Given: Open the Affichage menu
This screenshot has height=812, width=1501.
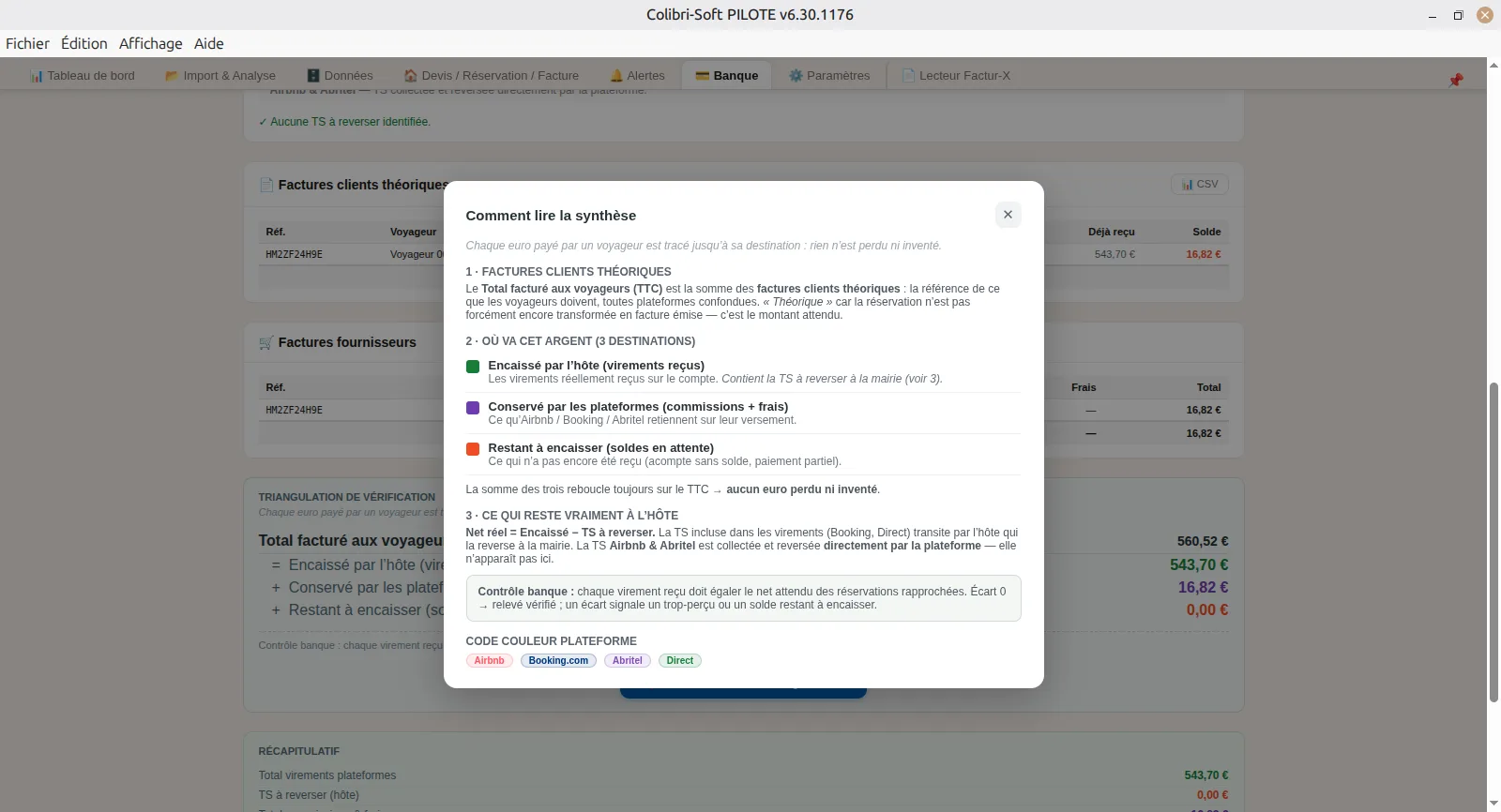Looking at the screenshot, I should (151, 43).
